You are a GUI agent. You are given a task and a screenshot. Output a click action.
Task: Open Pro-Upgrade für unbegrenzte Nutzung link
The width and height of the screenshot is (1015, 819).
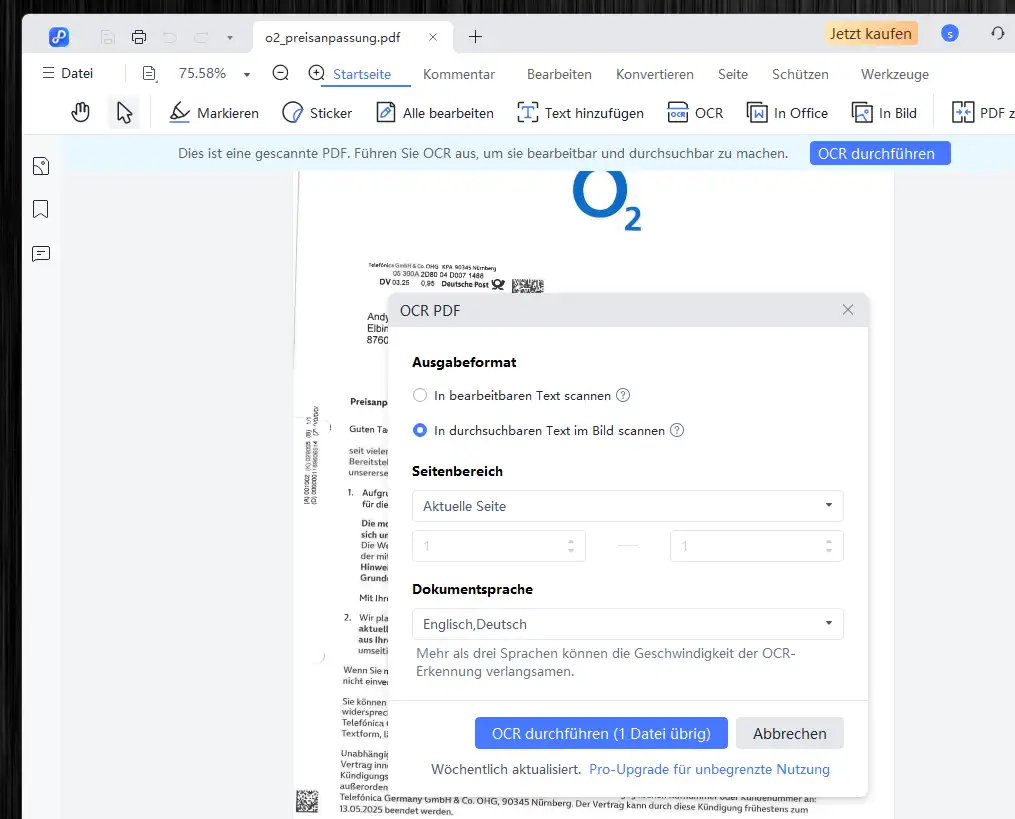tap(709, 769)
